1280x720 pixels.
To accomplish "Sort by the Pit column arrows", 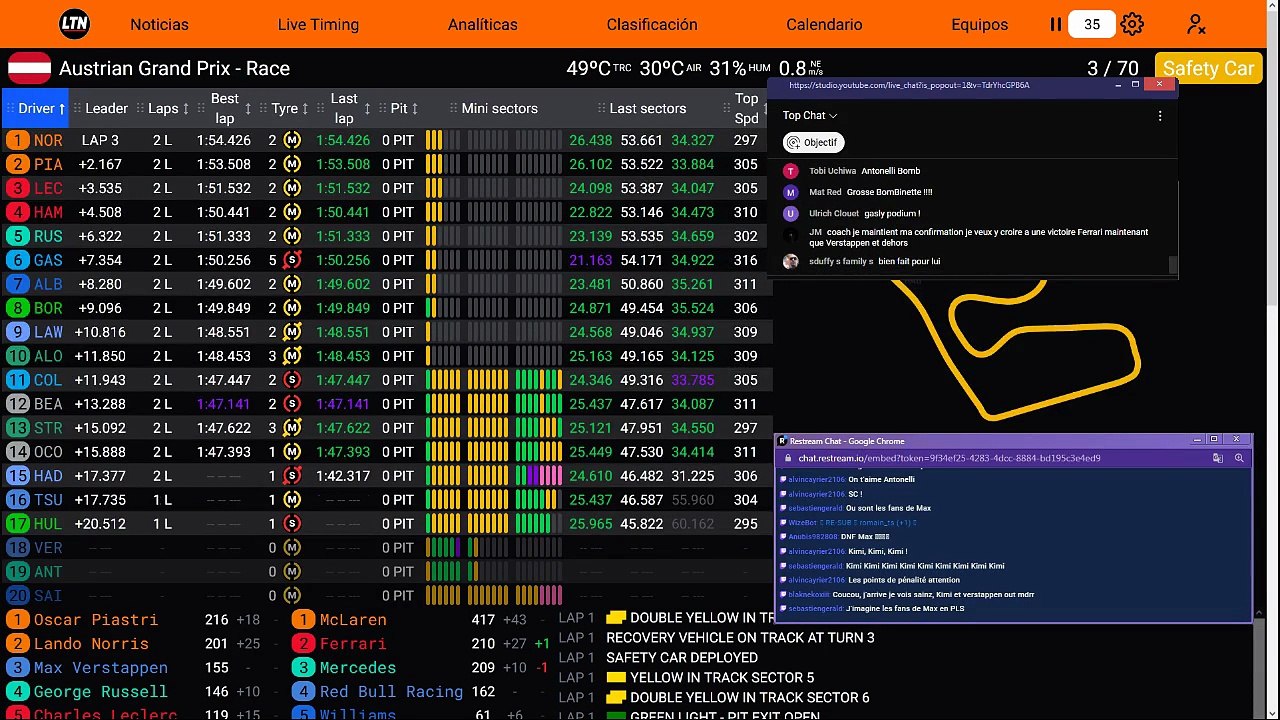I will click(x=414, y=108).
